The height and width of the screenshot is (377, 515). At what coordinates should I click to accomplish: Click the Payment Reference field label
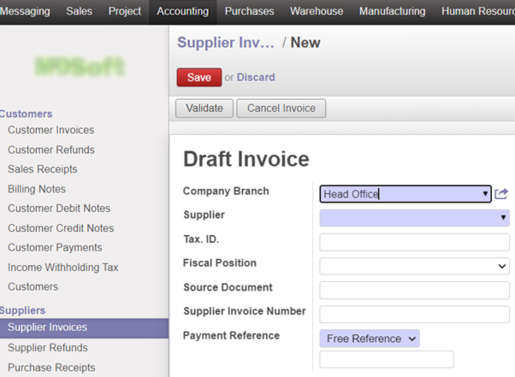coord(231,335)
